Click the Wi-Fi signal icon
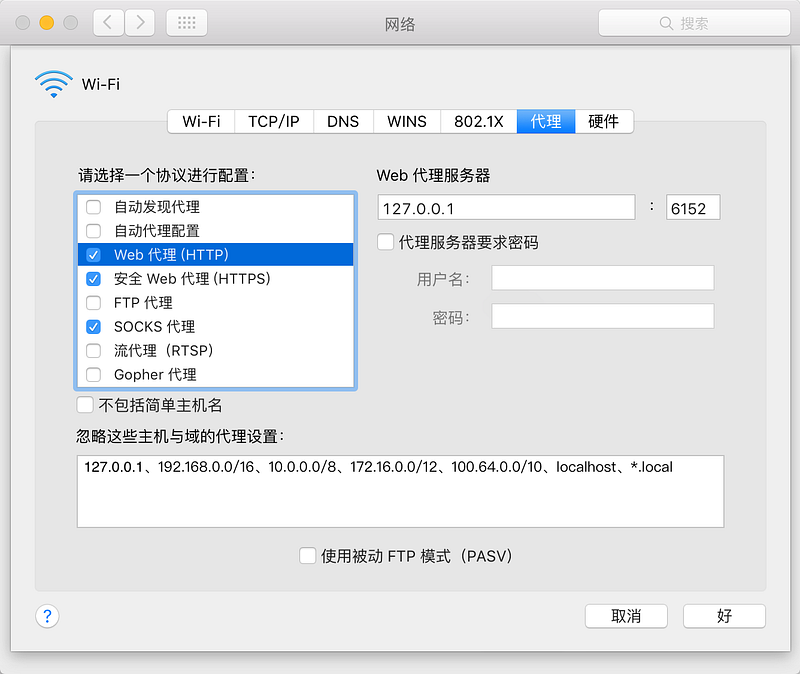Image resolution: width=800 pixels, height=674 pixels. click(x=54, y=84)
